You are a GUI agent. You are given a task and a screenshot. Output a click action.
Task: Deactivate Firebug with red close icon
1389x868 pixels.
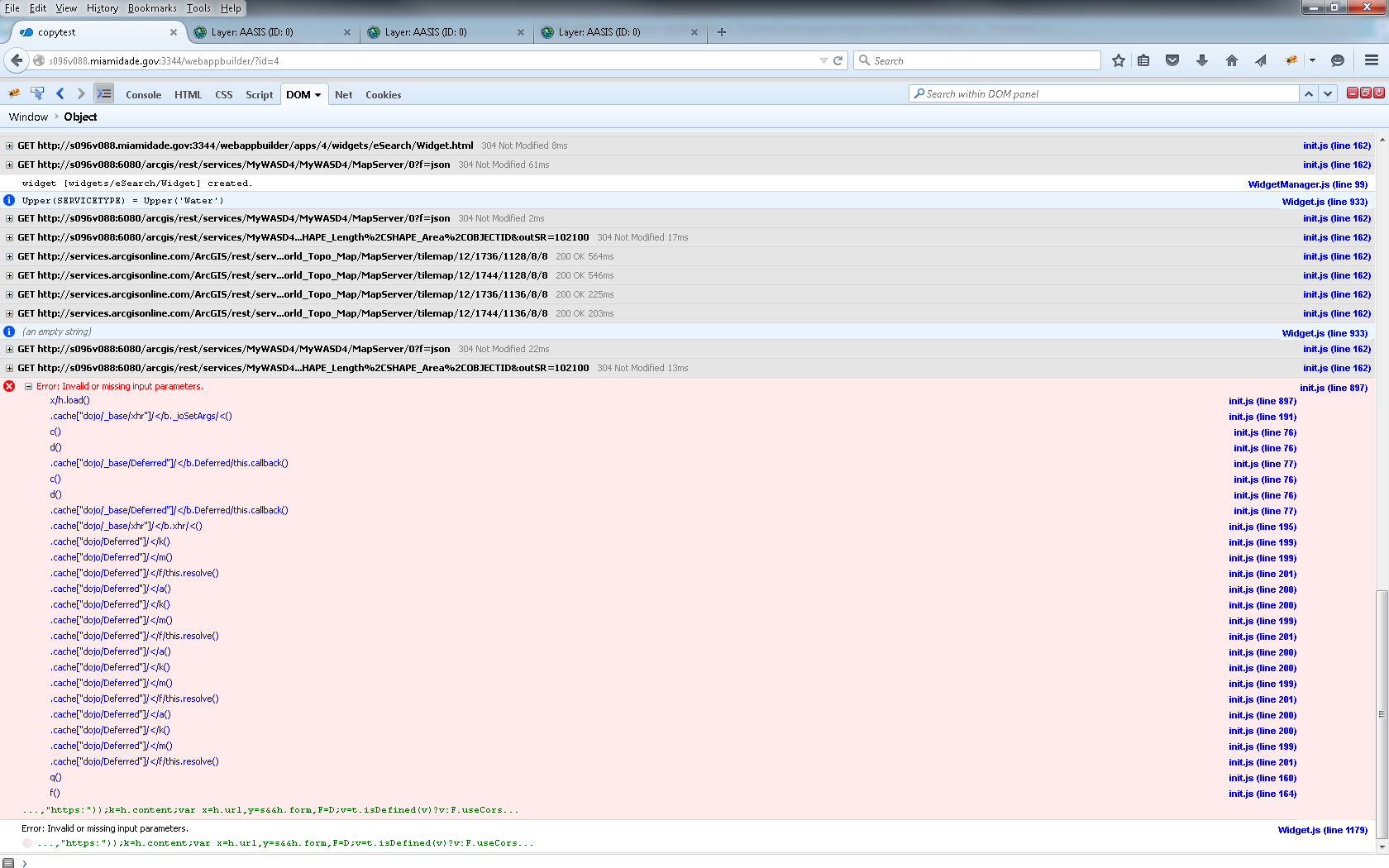(1379, 93)
